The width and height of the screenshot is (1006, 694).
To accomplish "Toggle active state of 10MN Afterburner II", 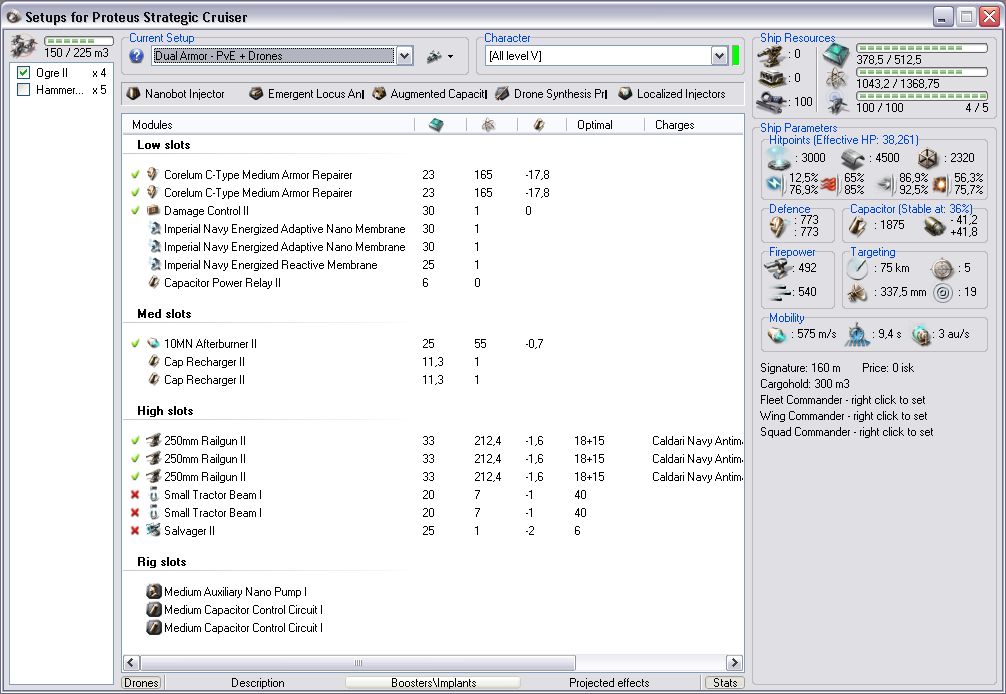I will click(x=135, y=344).
